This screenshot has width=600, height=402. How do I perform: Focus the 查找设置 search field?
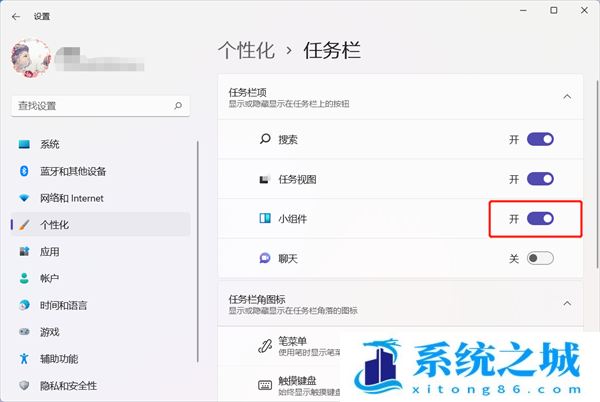click(x=90, y=104)
